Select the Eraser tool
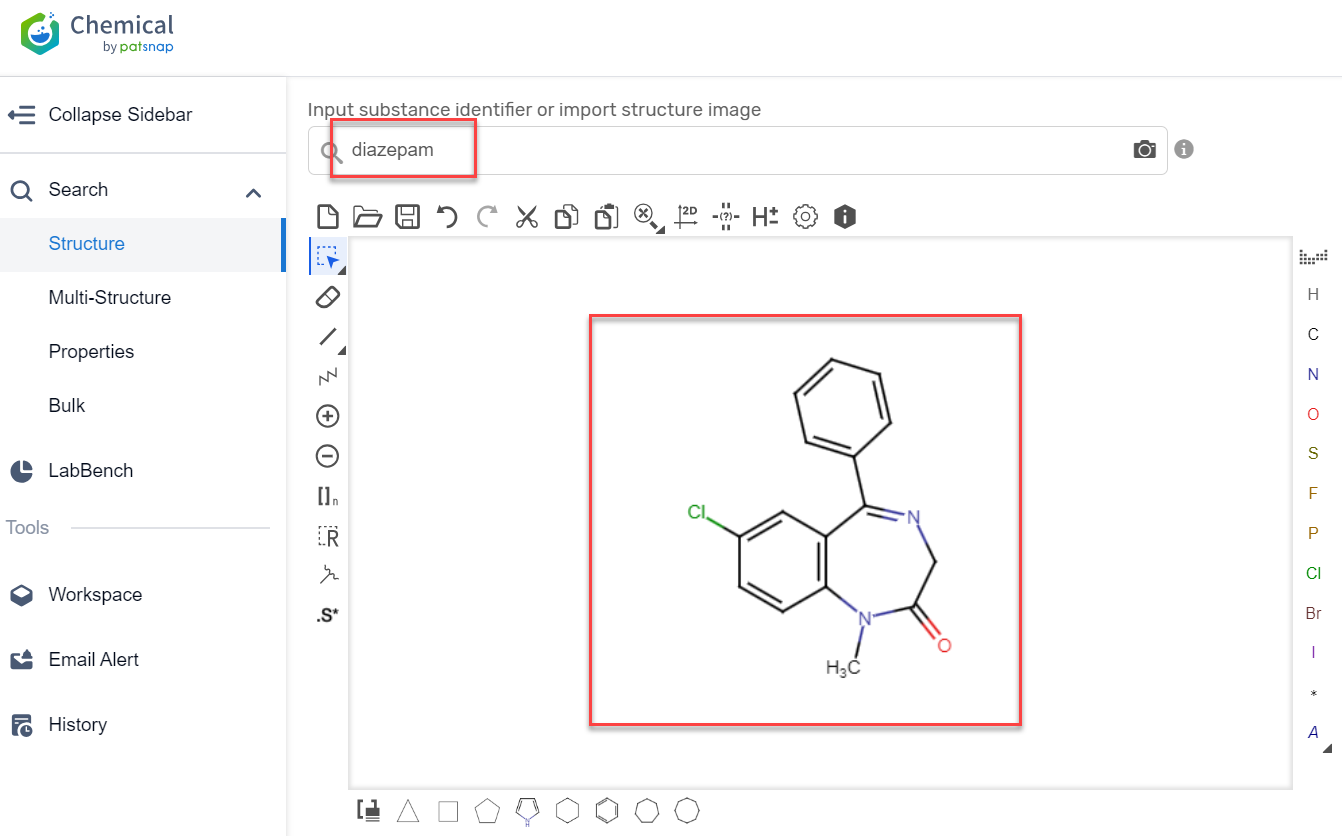This screenshot has width=1342, height=836. pos(327,296)
